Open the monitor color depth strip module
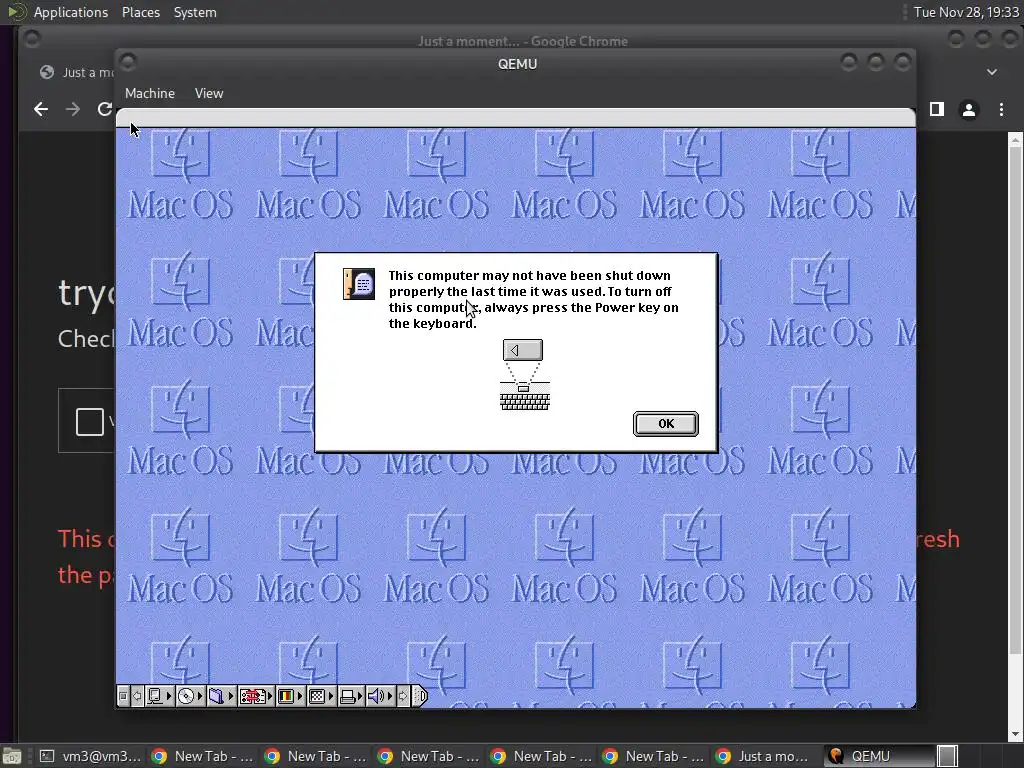Viewport: 1024px width, 768px height. pyautogui.click(x=290, y=696)
